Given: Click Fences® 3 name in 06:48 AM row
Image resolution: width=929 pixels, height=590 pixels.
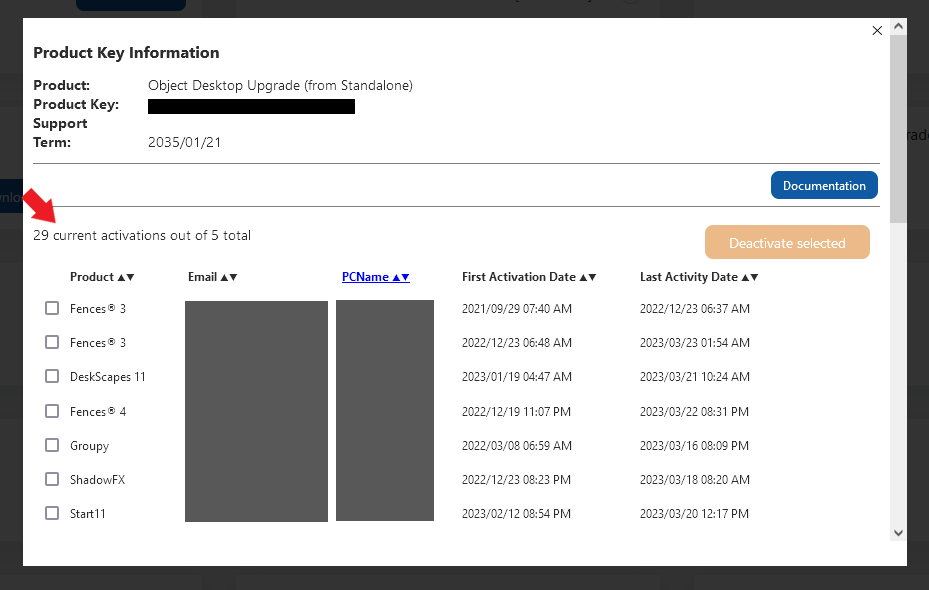Looking at the screenshot, I should (x=98, y=343).
